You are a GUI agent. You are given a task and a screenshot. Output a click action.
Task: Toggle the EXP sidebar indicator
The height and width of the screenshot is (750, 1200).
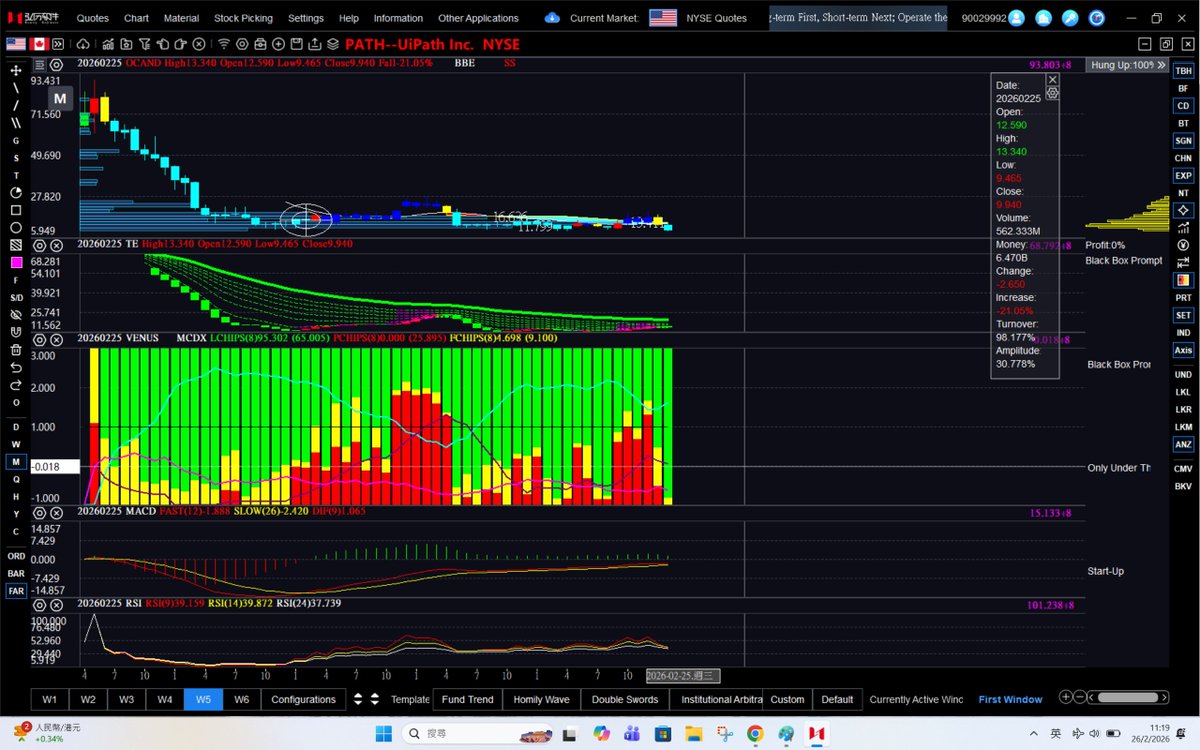point(1183,176)
